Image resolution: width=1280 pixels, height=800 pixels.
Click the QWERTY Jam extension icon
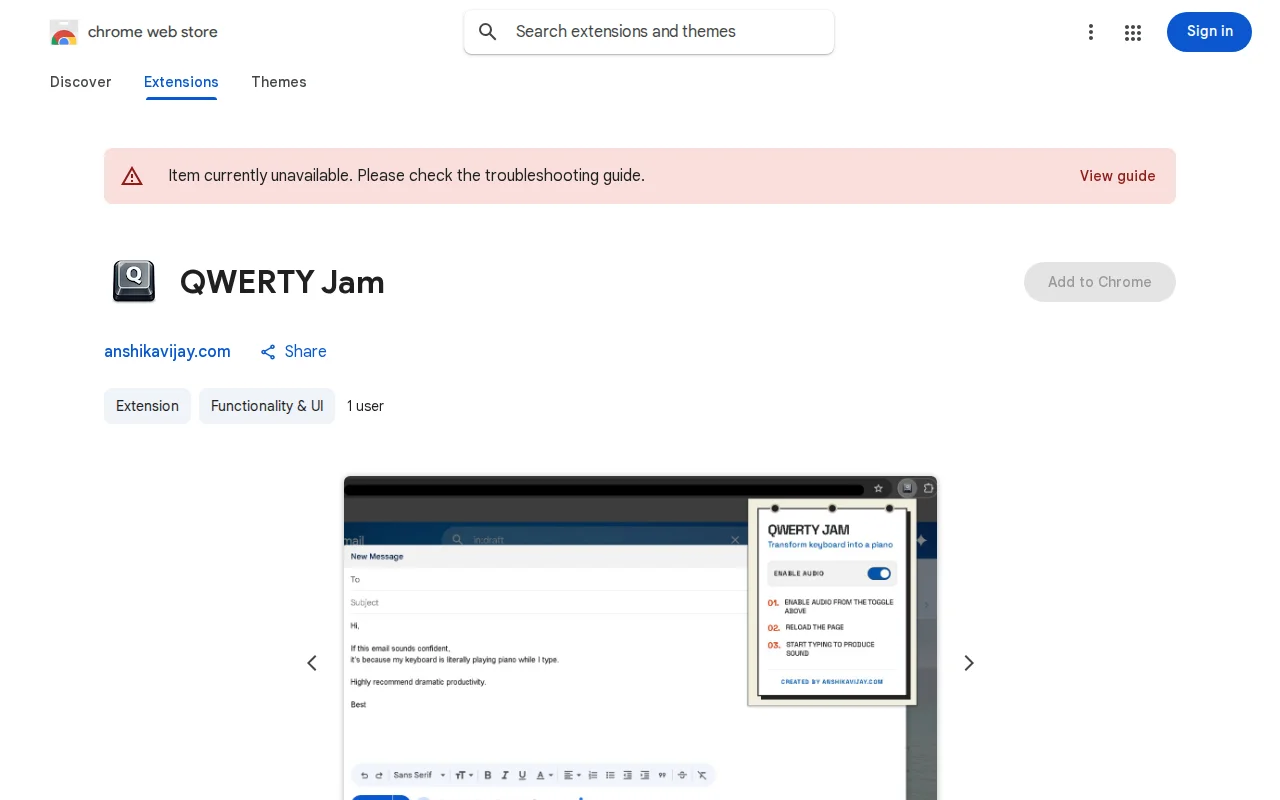click(134, 282)
